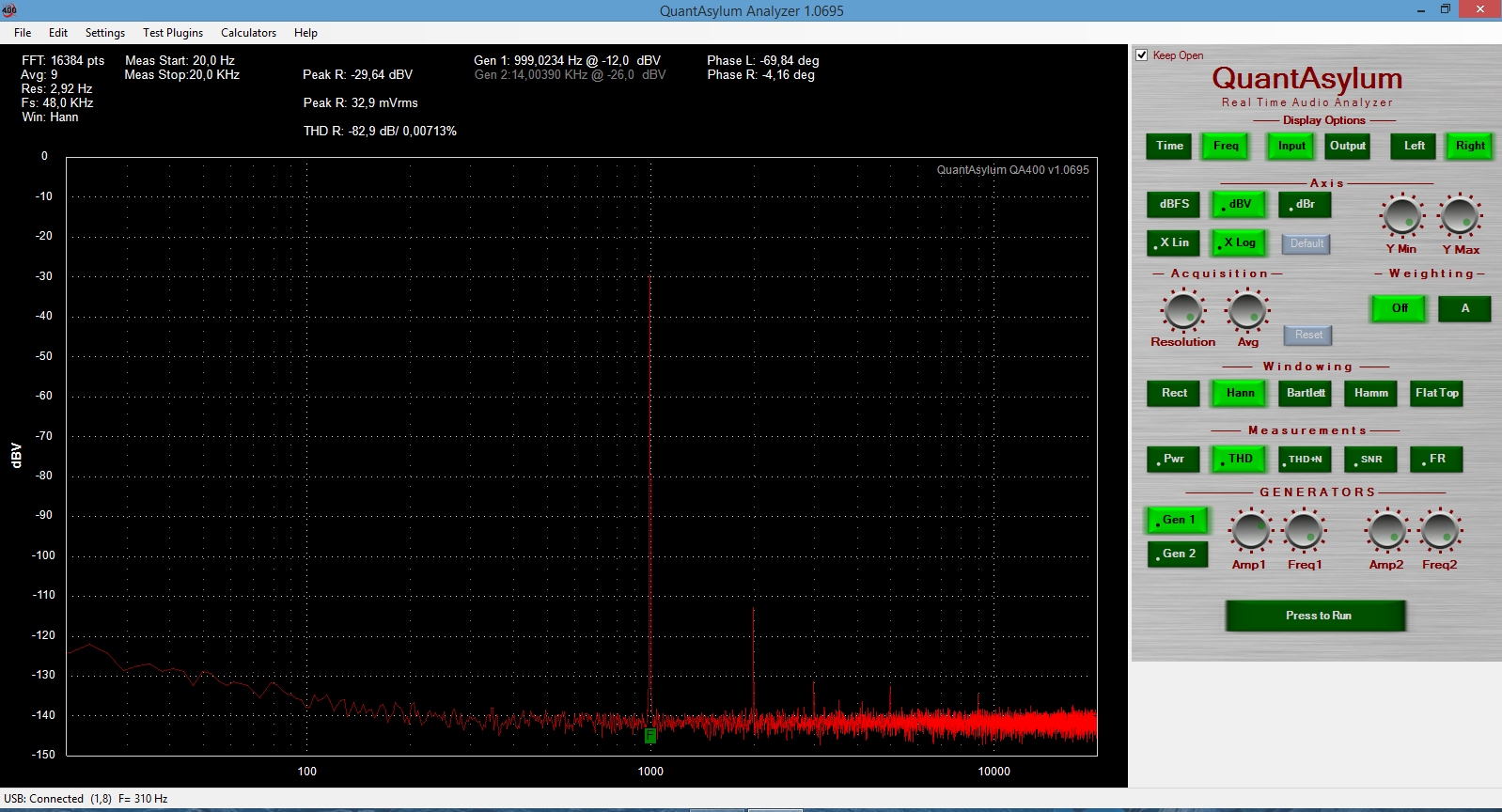Screen dimensions: 1502x812
Task: Click the Fs: 48,0 KHz readout
Action: pyautogui.click(x=57, y=103)
